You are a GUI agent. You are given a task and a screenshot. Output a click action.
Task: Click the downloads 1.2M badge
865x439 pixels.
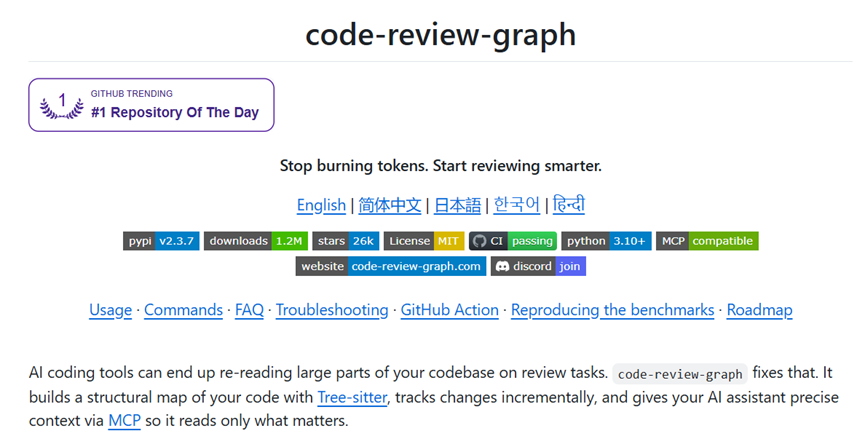pyautogui.click(x=255, y=241)
